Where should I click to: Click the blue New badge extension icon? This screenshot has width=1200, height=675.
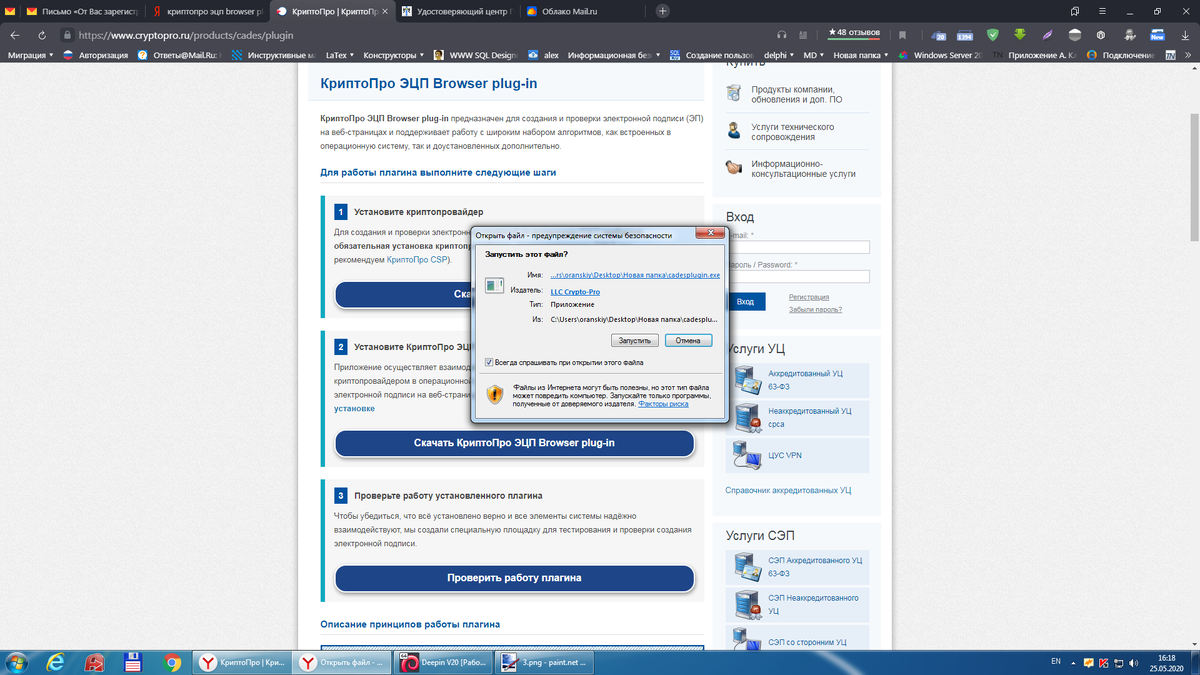coord(1156,34)
